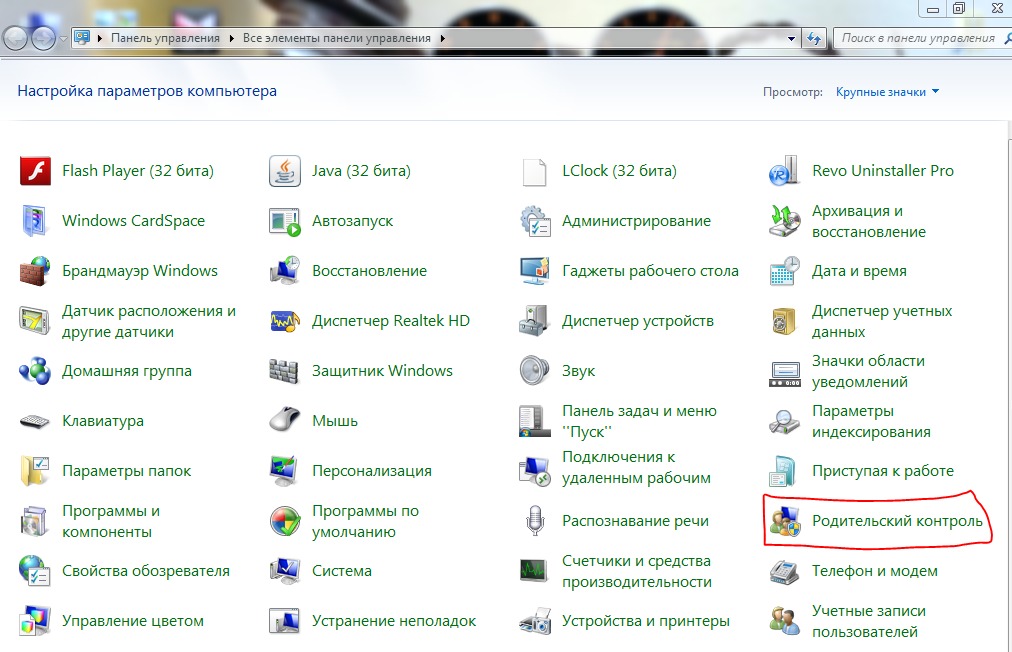The image size is (1012, 652).
Task: Open Параметры папок link
Action: click(x=126, y=471)
